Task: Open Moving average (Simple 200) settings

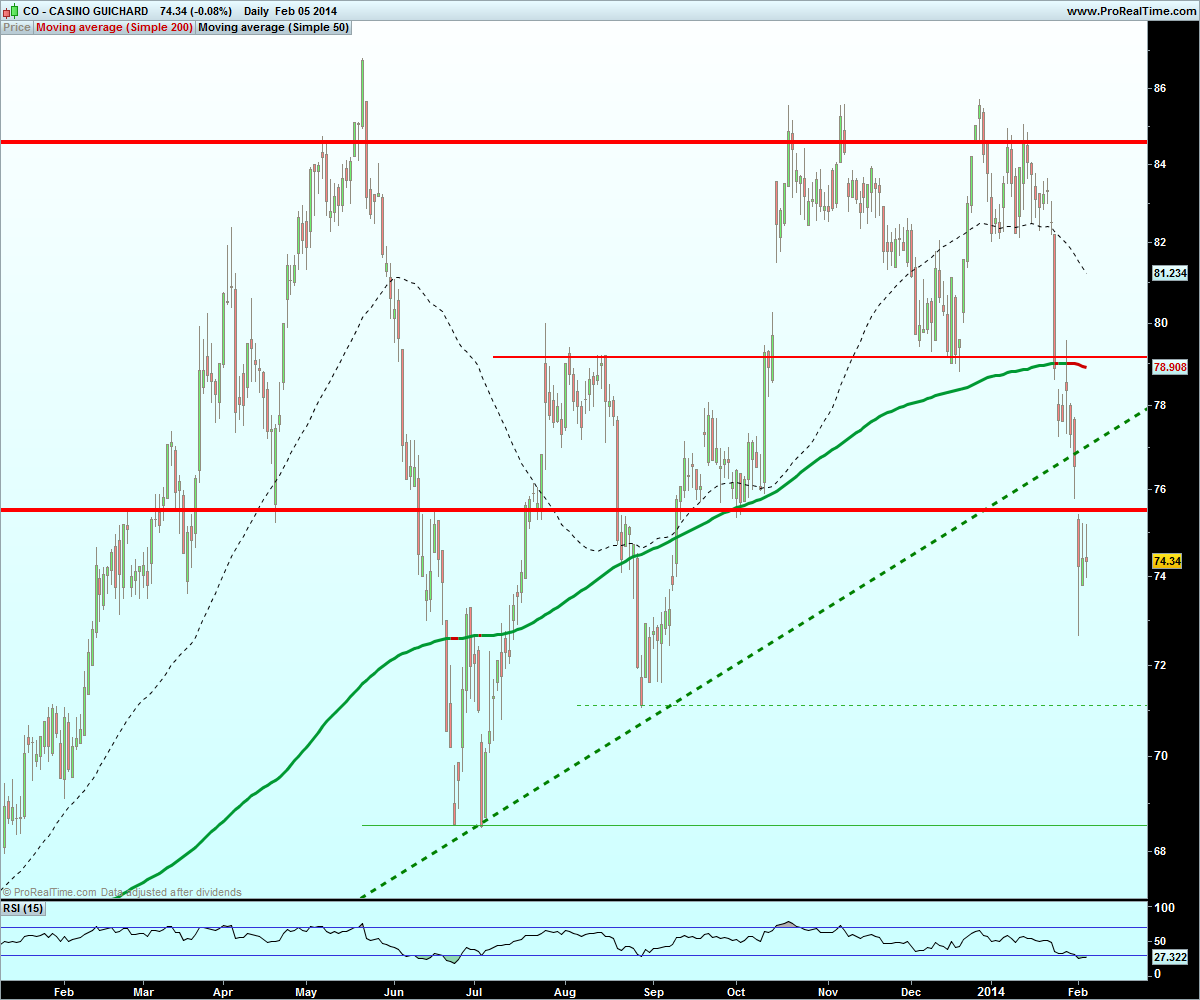Action: click(113, 28)
